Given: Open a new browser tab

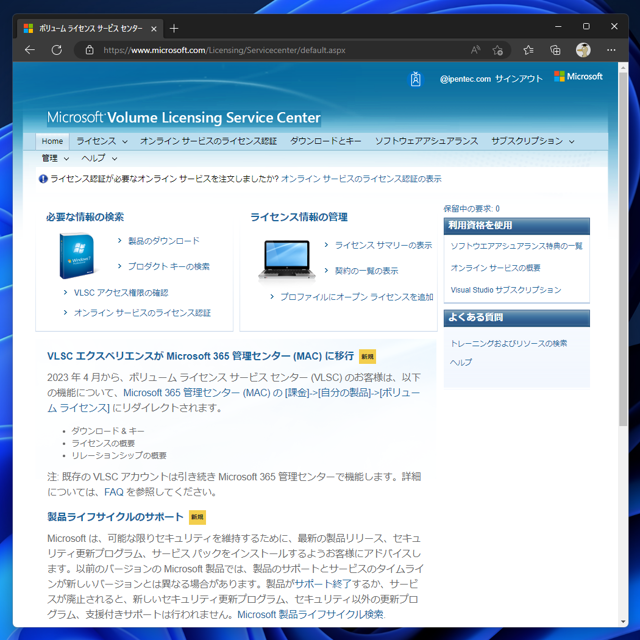Looking at the screenshot, I should [174, 29].
